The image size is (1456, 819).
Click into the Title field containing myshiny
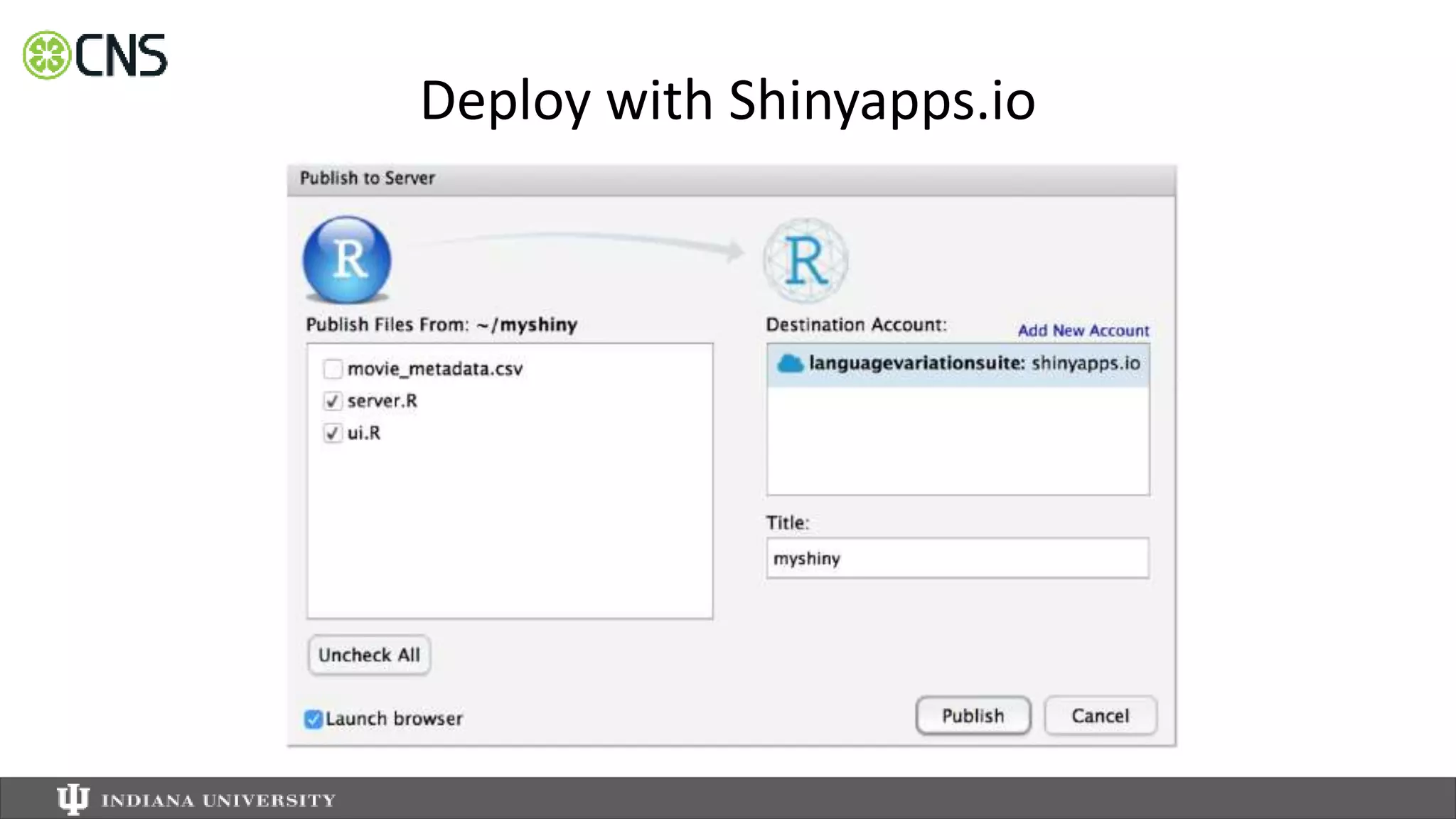click(958, 558)
